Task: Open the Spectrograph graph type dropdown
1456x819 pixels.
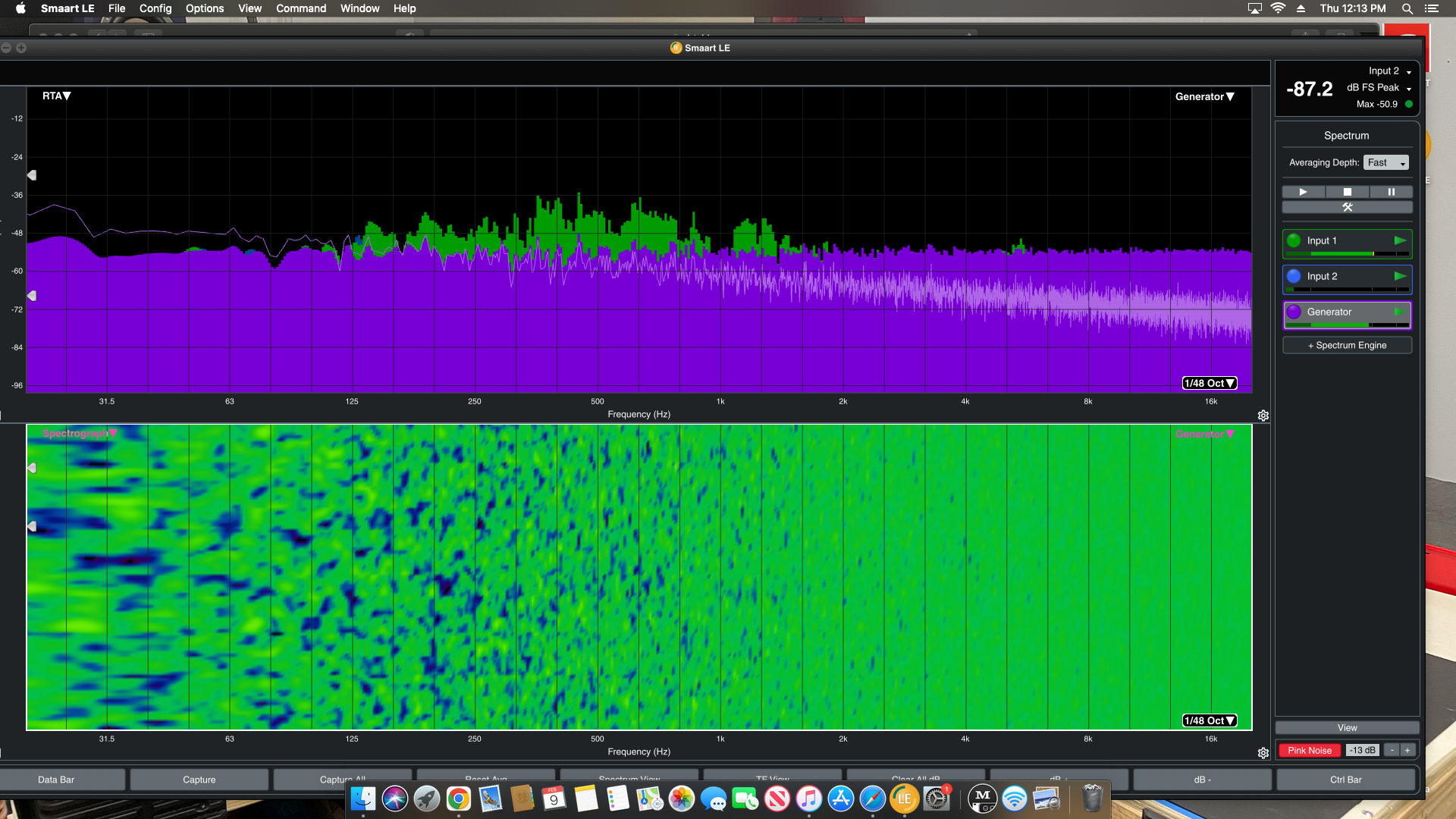Action: point(80,433)
